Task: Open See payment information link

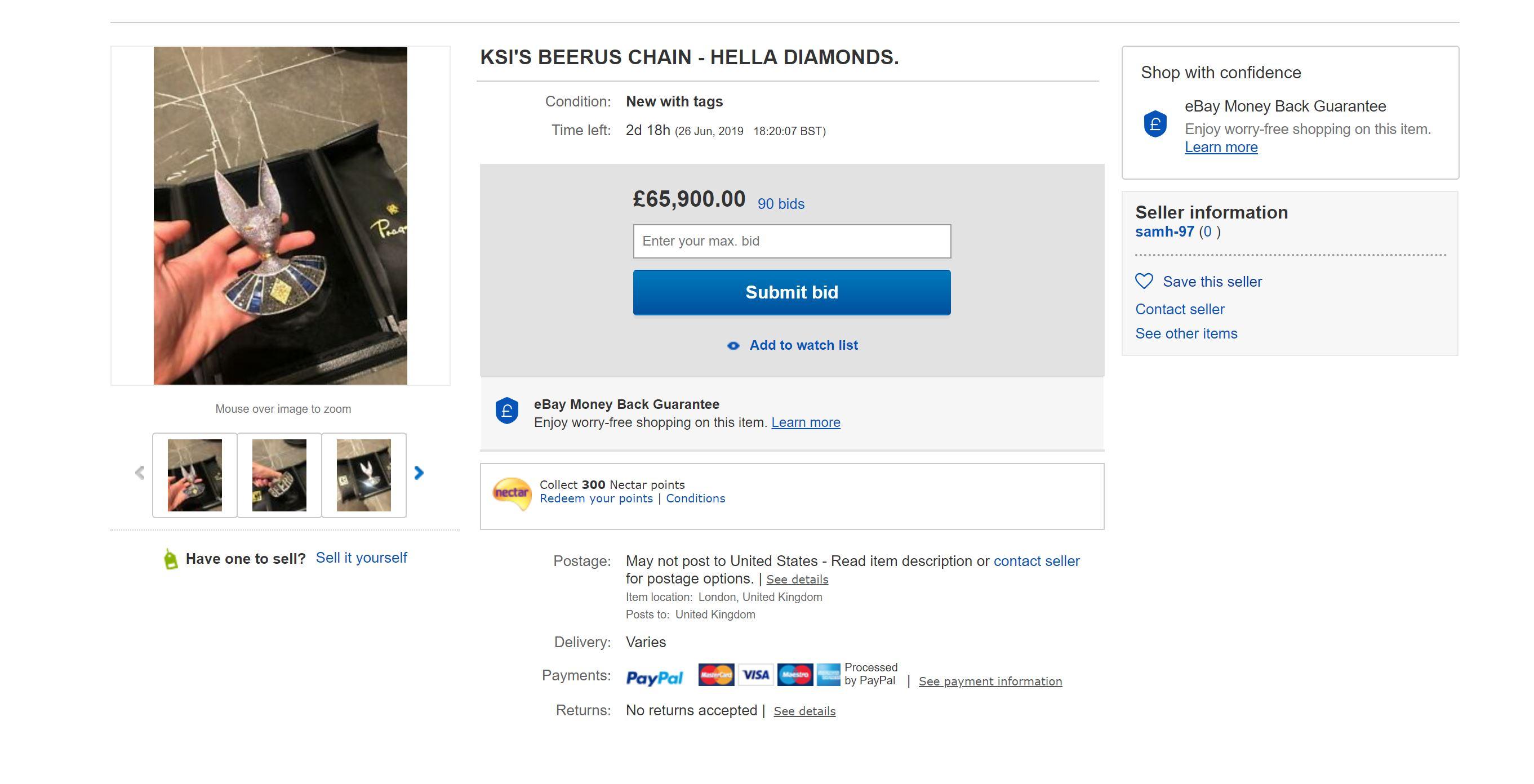Action: [990, 681]
